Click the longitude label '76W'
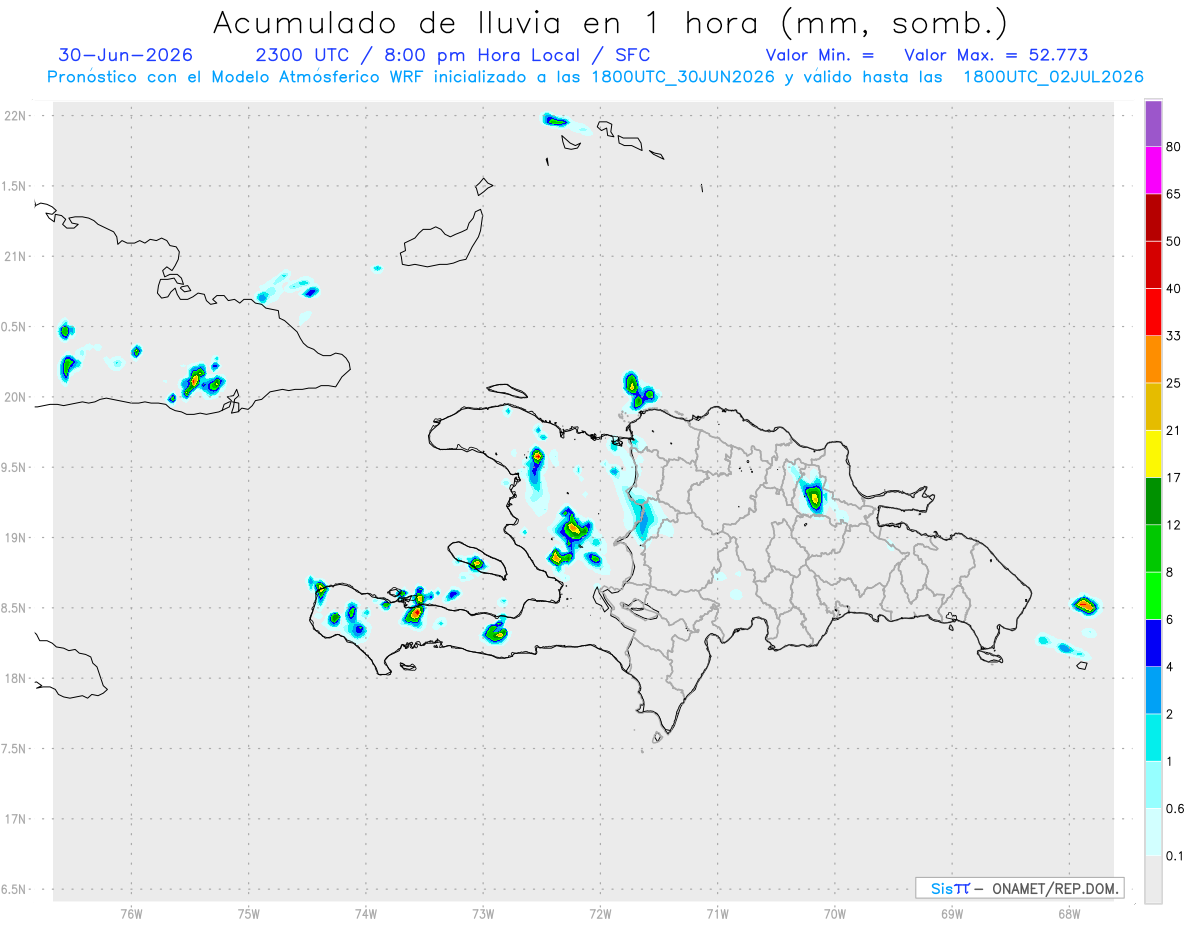1200x927 pixels. pyautogui.click(x=131, y=913)
